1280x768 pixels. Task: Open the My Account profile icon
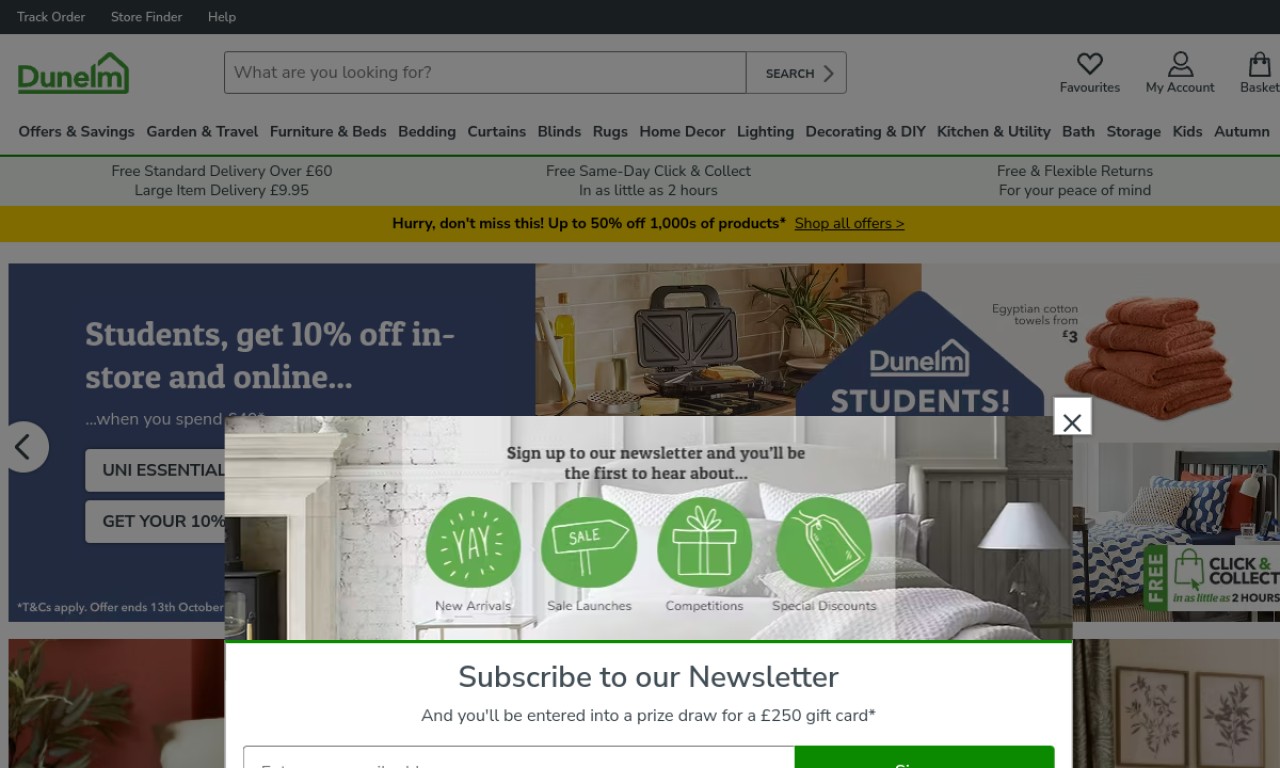point(1180,64)
